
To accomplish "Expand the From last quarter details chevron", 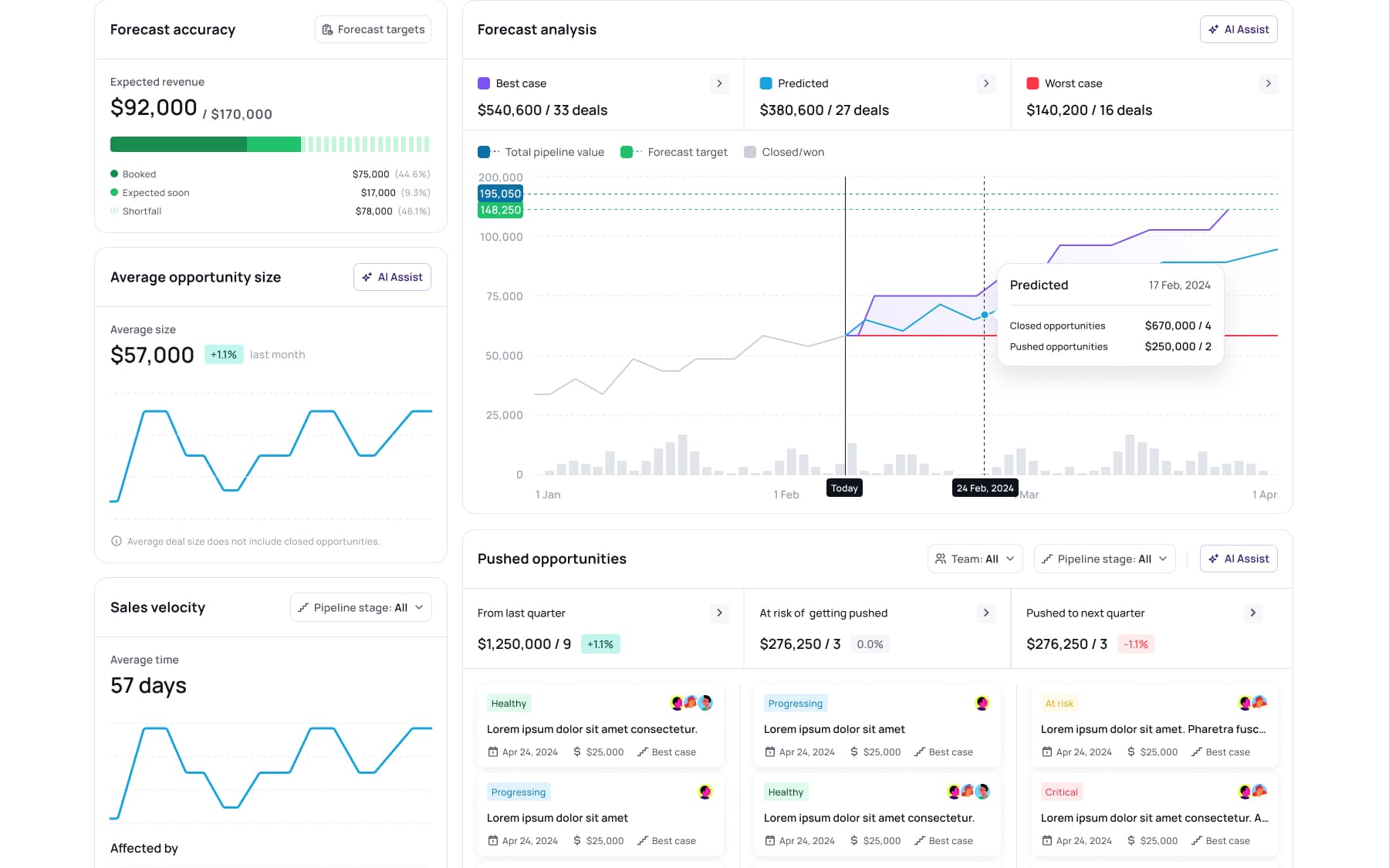I will (x=719, y=613).
